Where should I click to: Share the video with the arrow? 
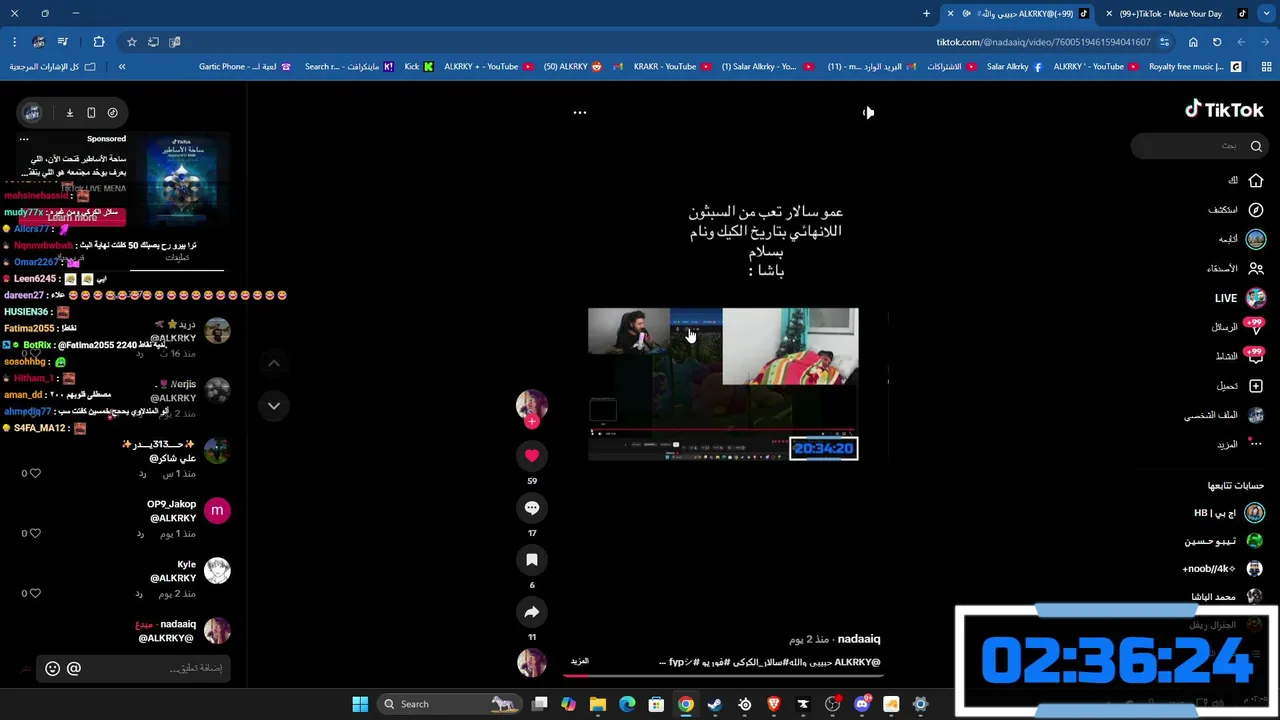[532, 612]
